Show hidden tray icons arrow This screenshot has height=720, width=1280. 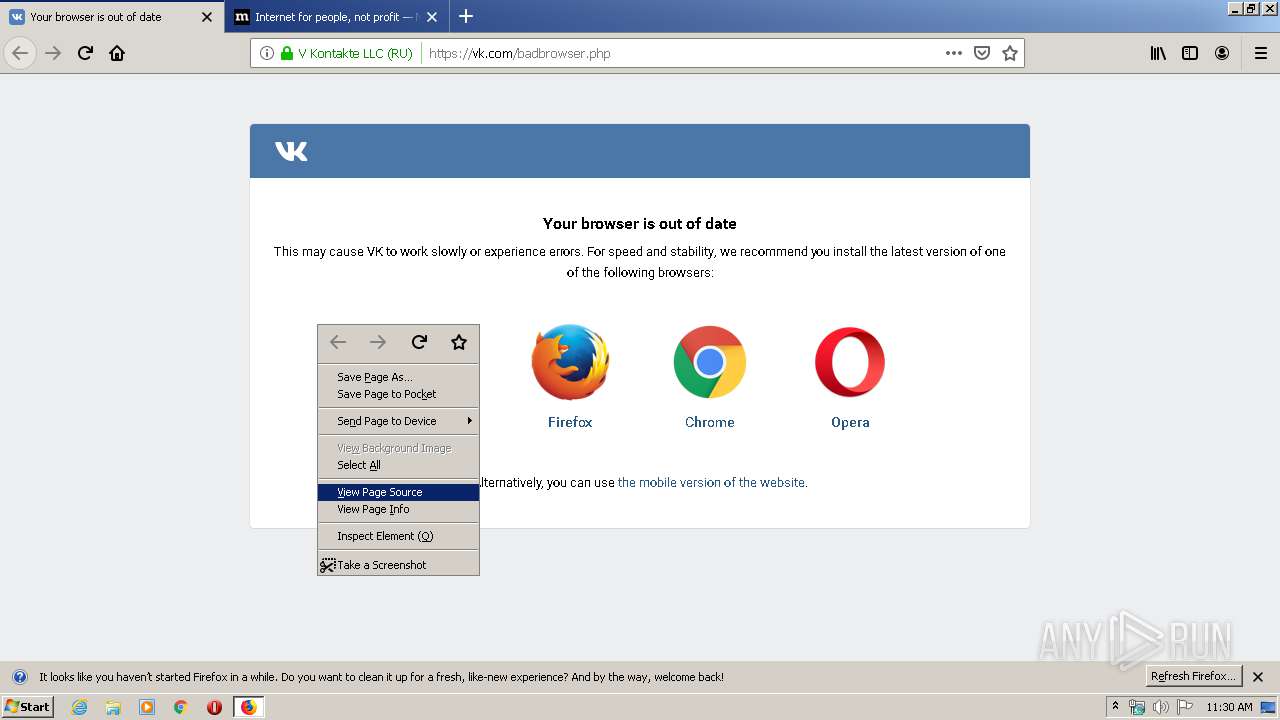point(1116,707)
